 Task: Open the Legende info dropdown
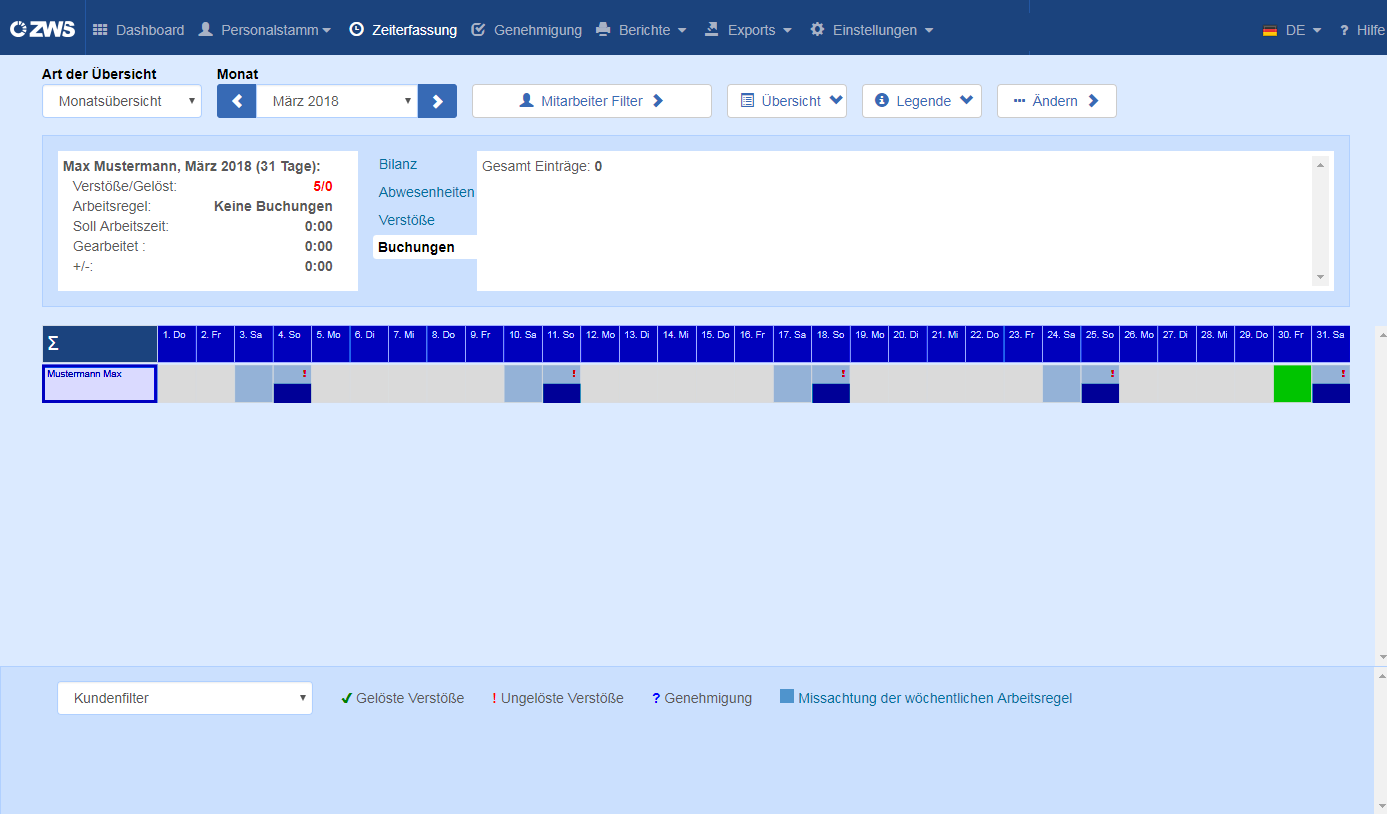(922, 101)
